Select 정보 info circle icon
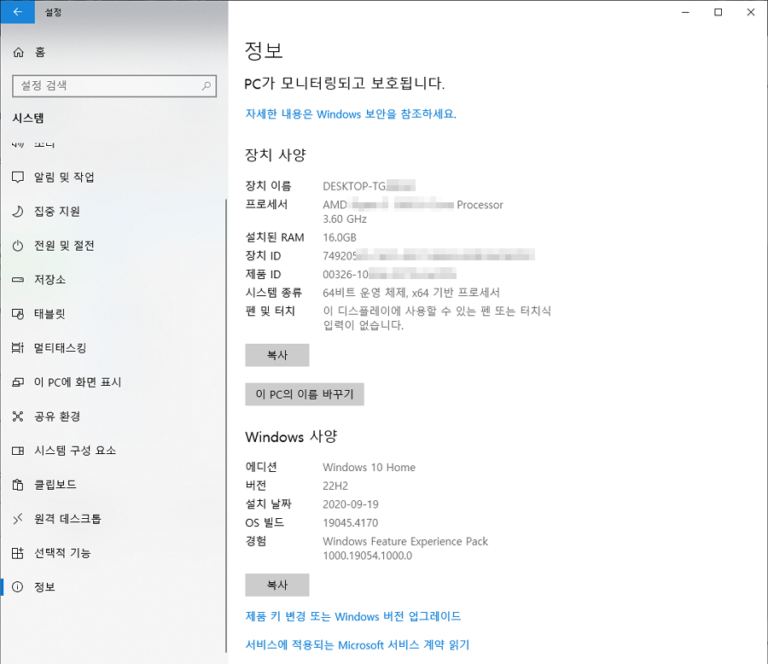This screenshot has height=664, width=768. pyautogui.click(x=18, y=587)
